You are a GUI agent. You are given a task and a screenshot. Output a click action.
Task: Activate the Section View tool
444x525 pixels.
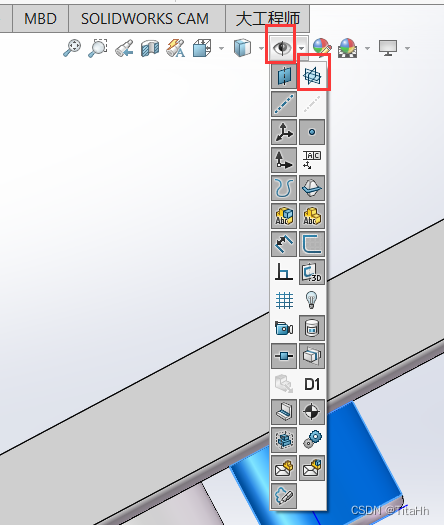point(150,48)
